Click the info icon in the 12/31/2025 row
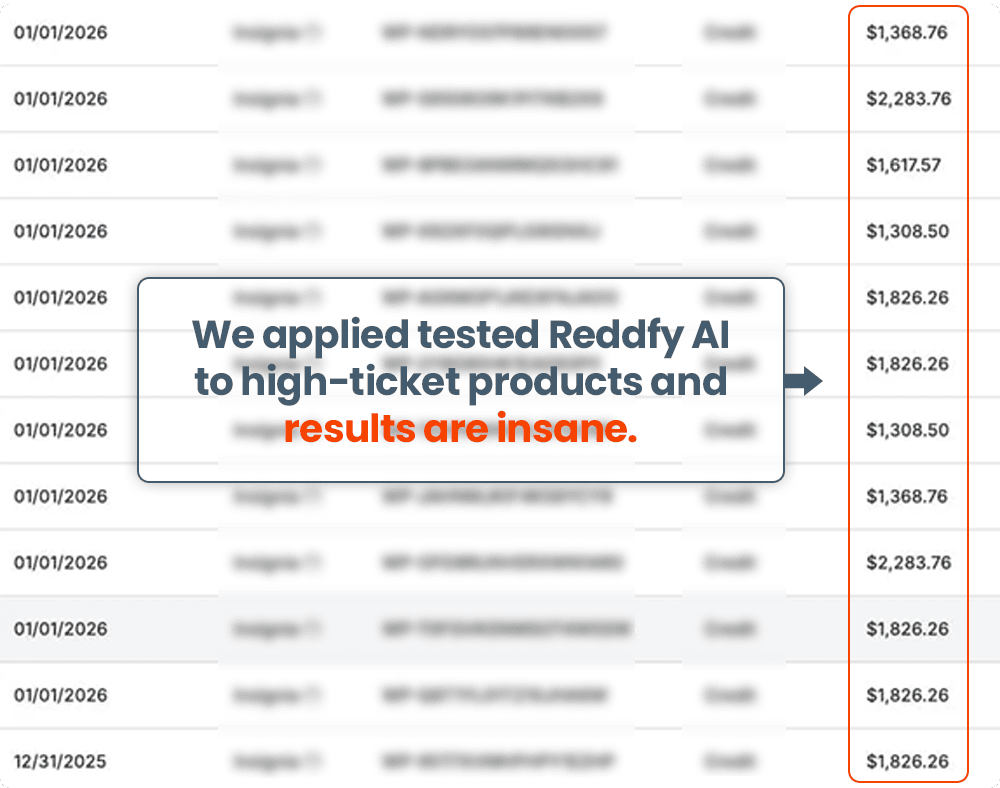The width and height of the screenshot is (1000, 788). tap(312, 761)
